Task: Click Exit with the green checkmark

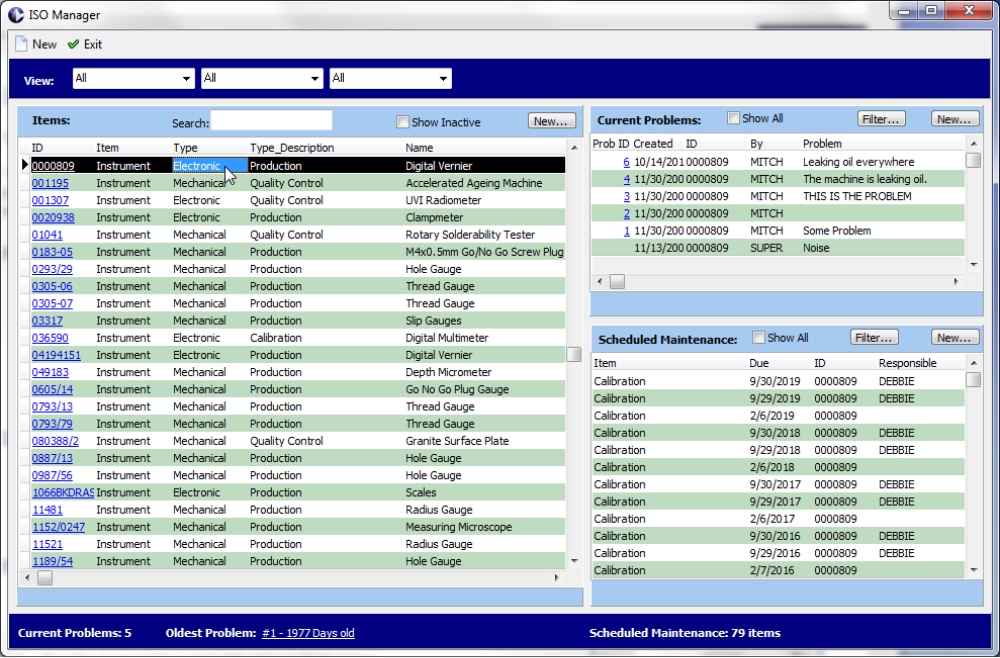Action: pyautogui.click(x=85, y=44)
